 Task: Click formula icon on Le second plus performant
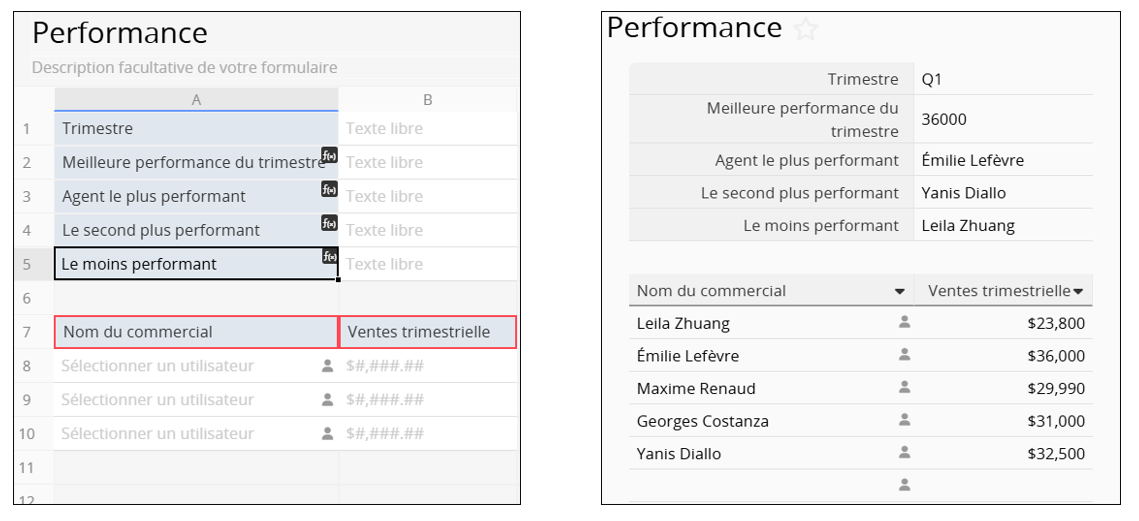pyautogui.click(x=329, y=223)
